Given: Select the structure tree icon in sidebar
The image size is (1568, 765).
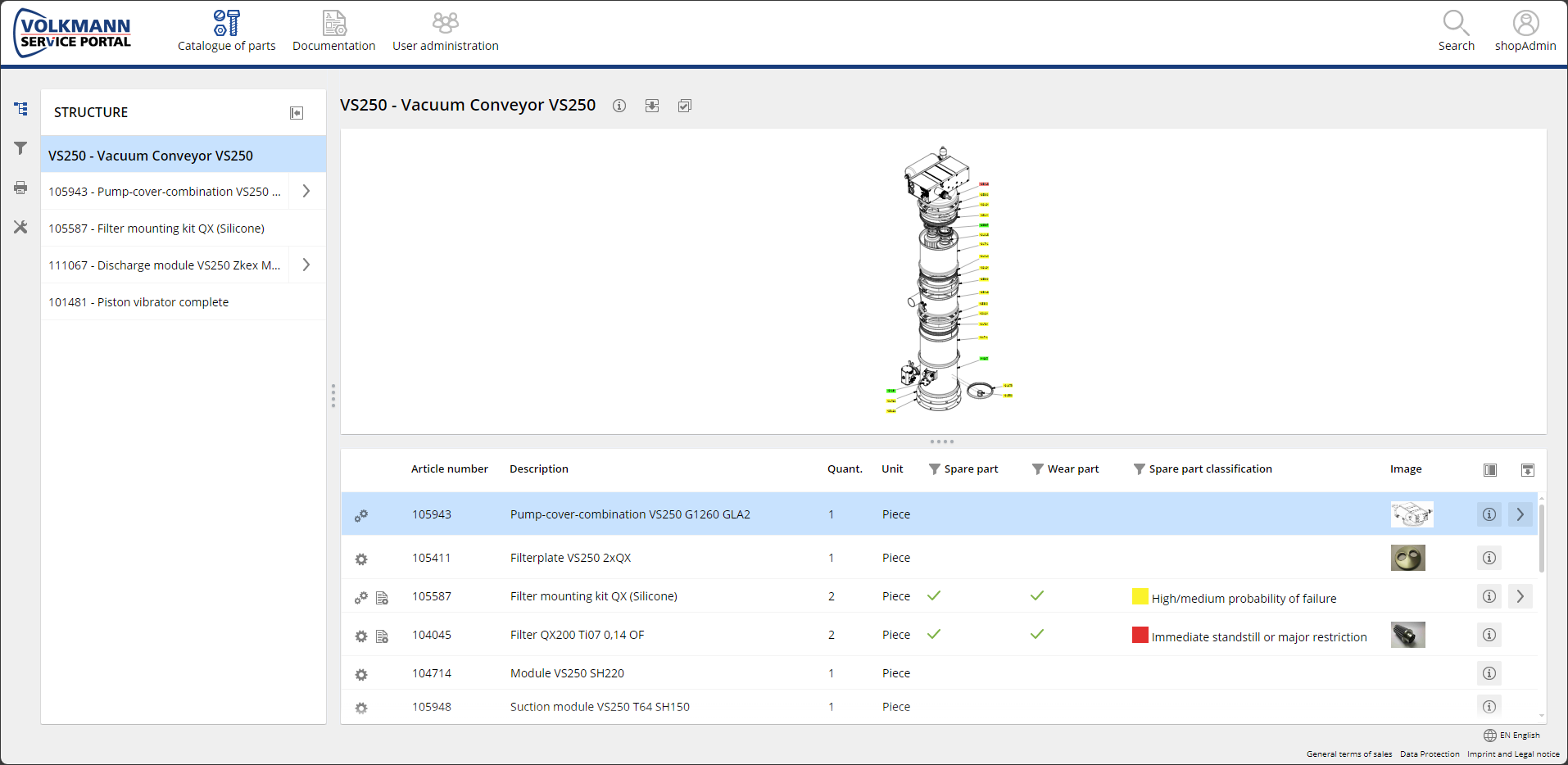Looking at the screenshot, I should [x=20, y=109].
